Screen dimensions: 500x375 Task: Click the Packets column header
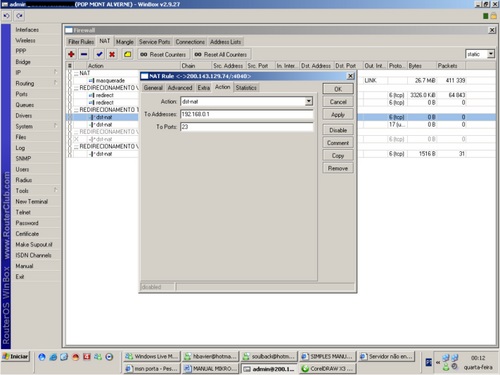tap(451, 66)
